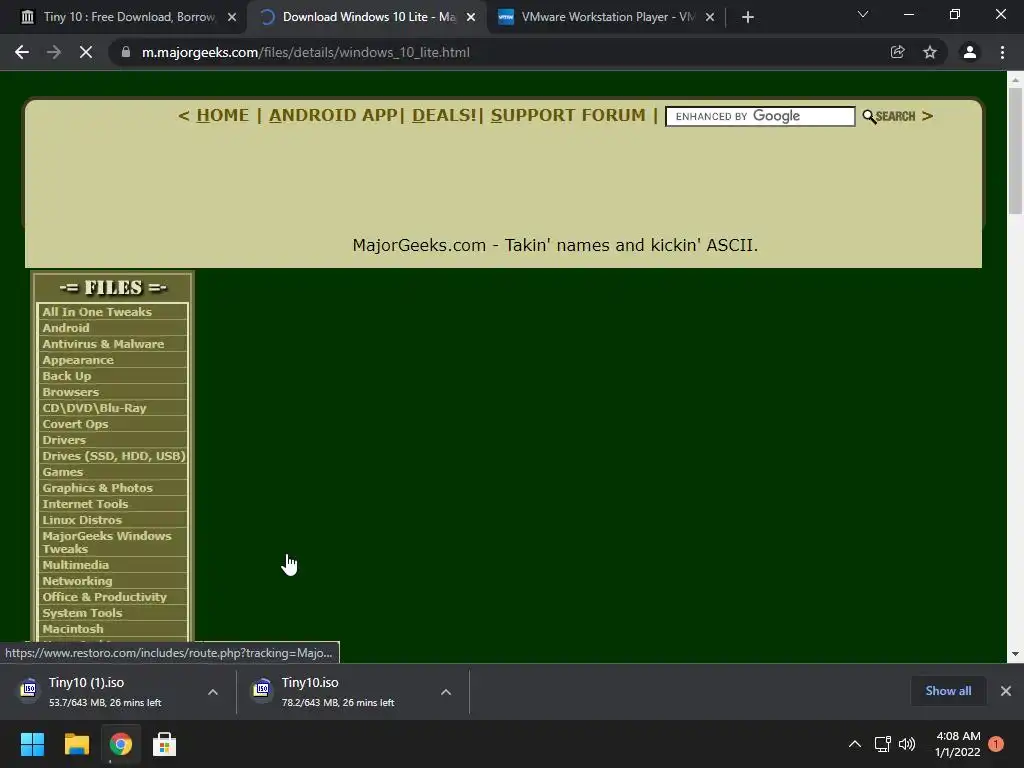Show hidden system tray icons
This screenshot has width=1024, height=768.
(854, 744)
